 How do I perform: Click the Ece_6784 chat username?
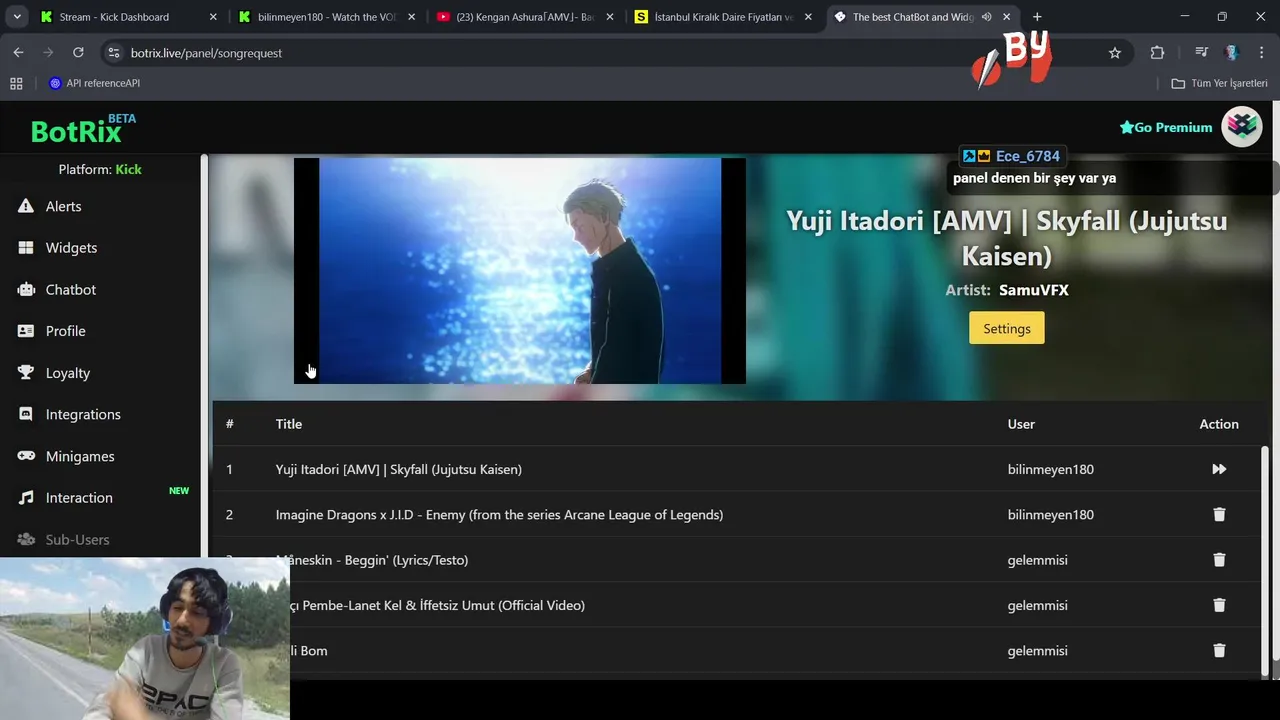(1028, 156)
